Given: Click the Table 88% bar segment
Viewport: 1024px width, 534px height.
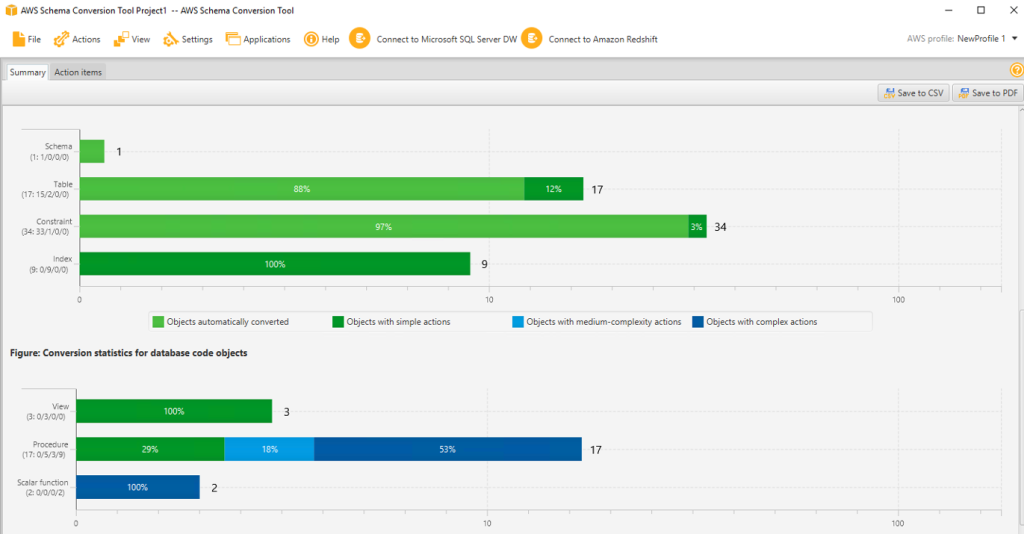Looking at the screenshot, I should [302, 189].
